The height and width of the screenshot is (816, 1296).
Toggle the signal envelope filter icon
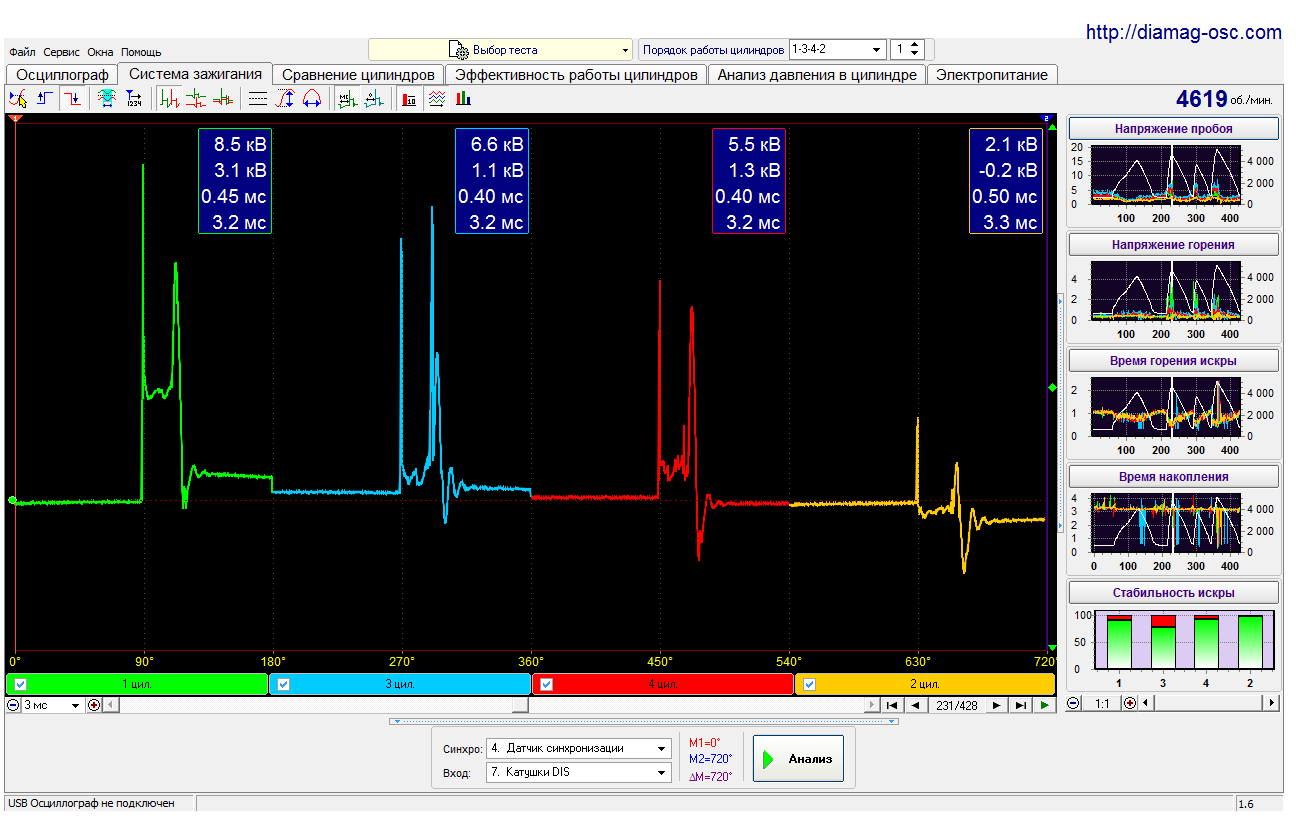click(107, 98)
